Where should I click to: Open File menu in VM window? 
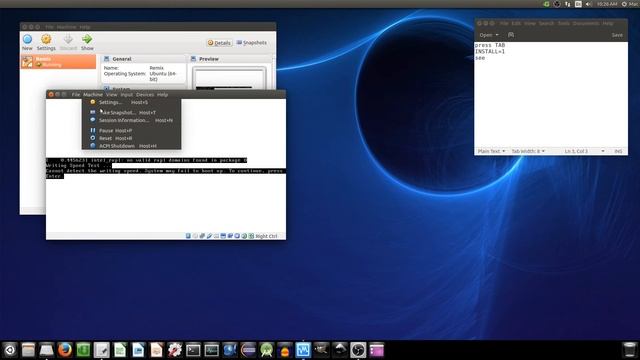[76, 94]
